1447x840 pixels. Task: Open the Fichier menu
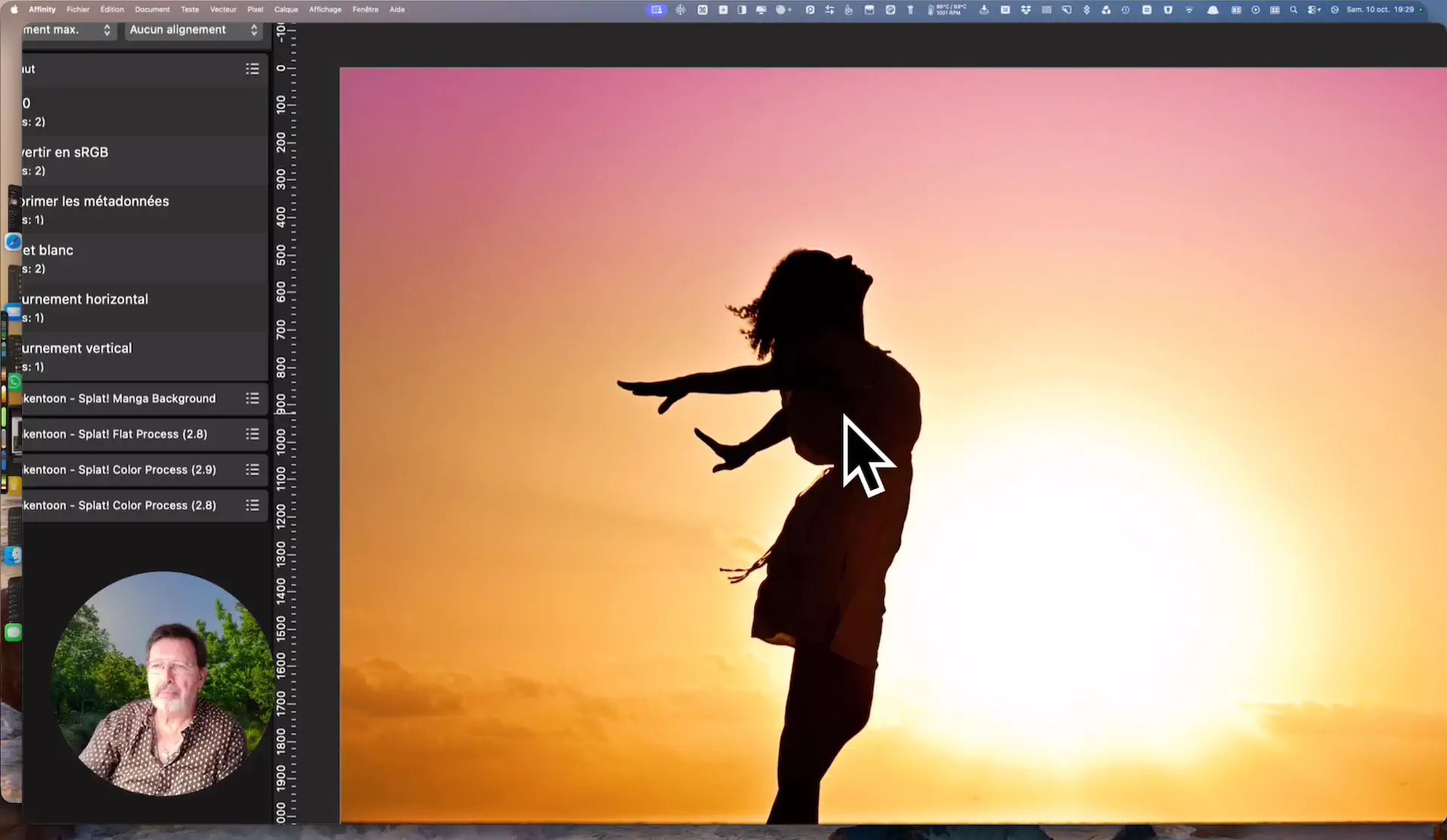pos(78,10)
